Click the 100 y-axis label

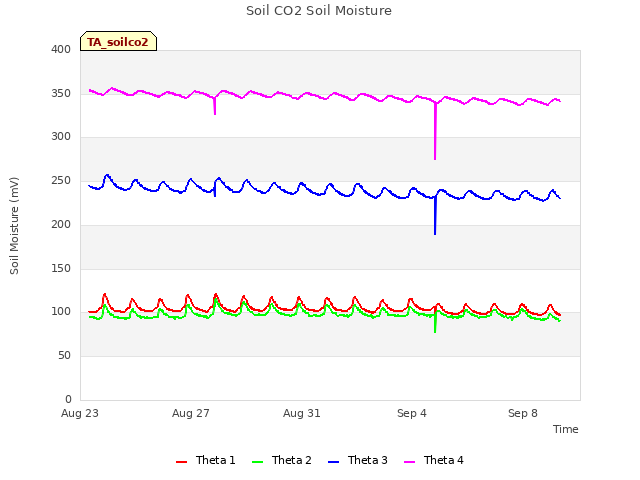tap(61, 311)
